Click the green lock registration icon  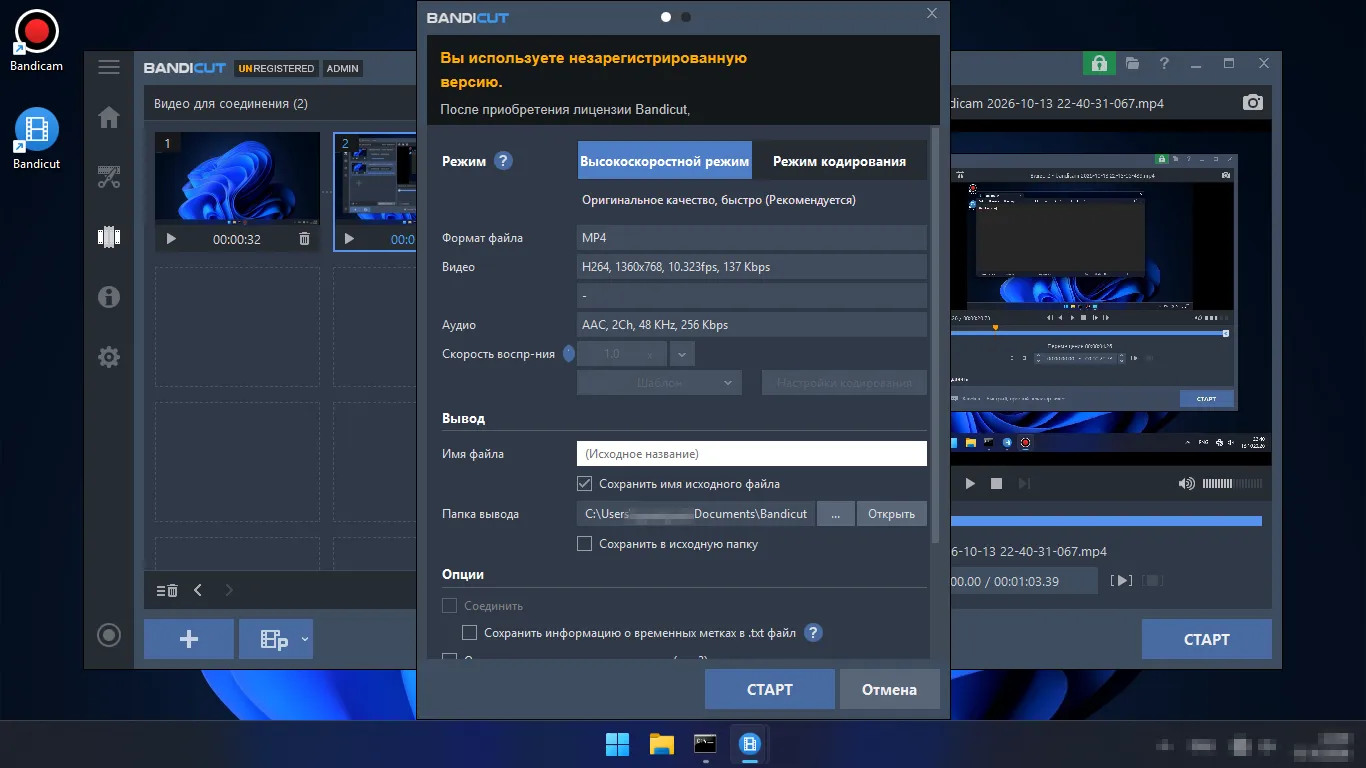click(1099, 63)
